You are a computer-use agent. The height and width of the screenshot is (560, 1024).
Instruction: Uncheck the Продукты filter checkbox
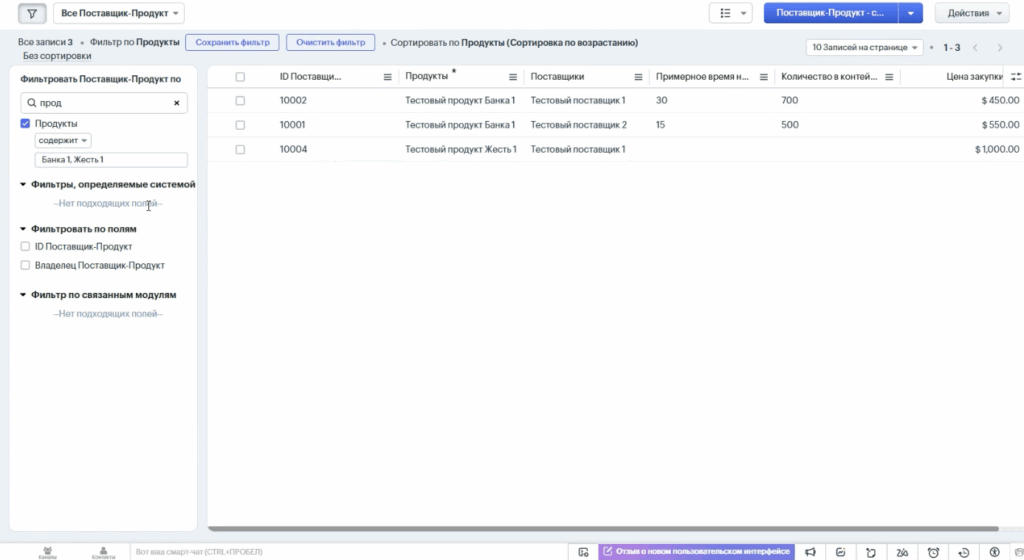point(26,124)
